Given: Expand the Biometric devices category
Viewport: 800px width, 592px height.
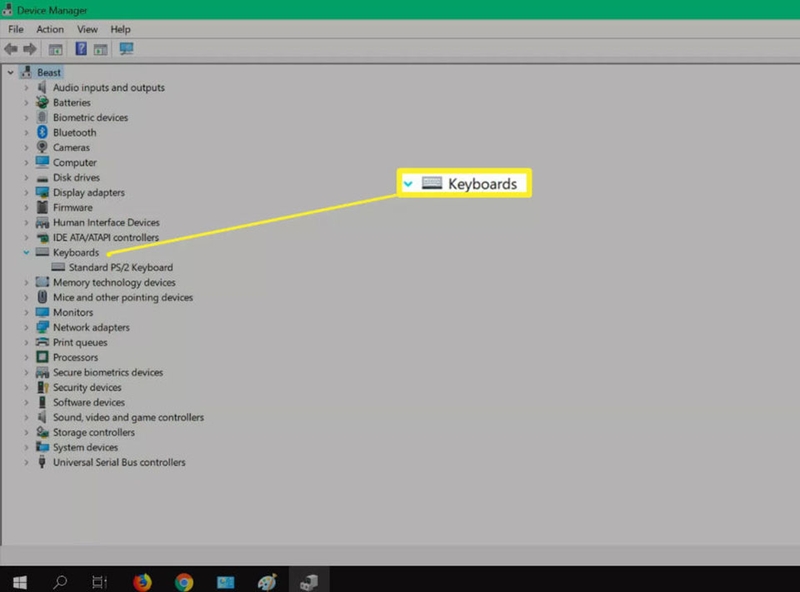Looking at the screenshot, I should pyautogui.click(x=26, y=117).
